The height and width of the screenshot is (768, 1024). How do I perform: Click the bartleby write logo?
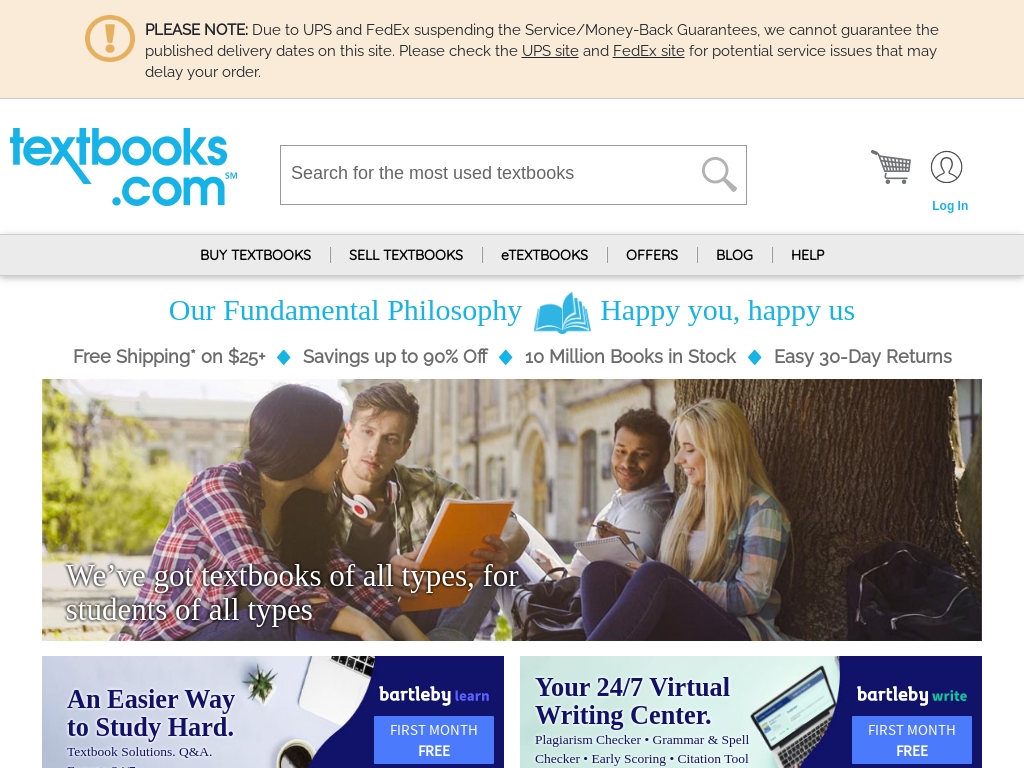(912, 694)
